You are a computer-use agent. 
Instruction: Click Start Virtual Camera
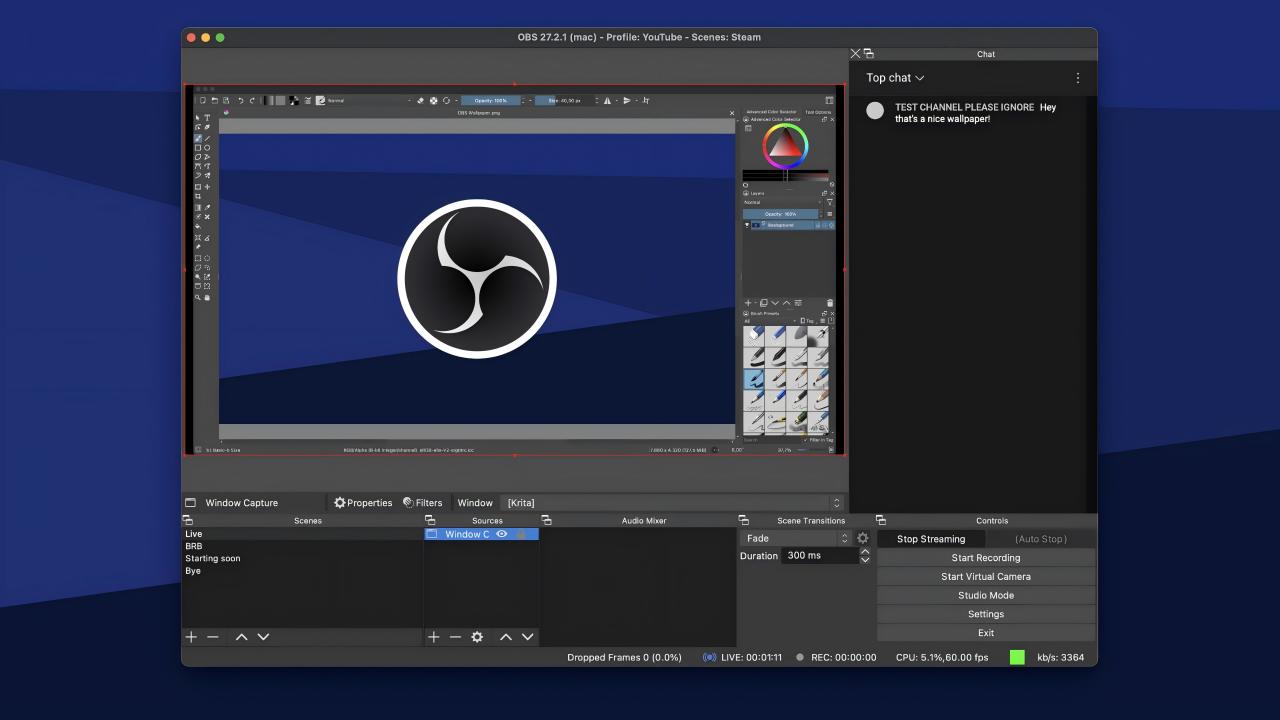[986, 577]
